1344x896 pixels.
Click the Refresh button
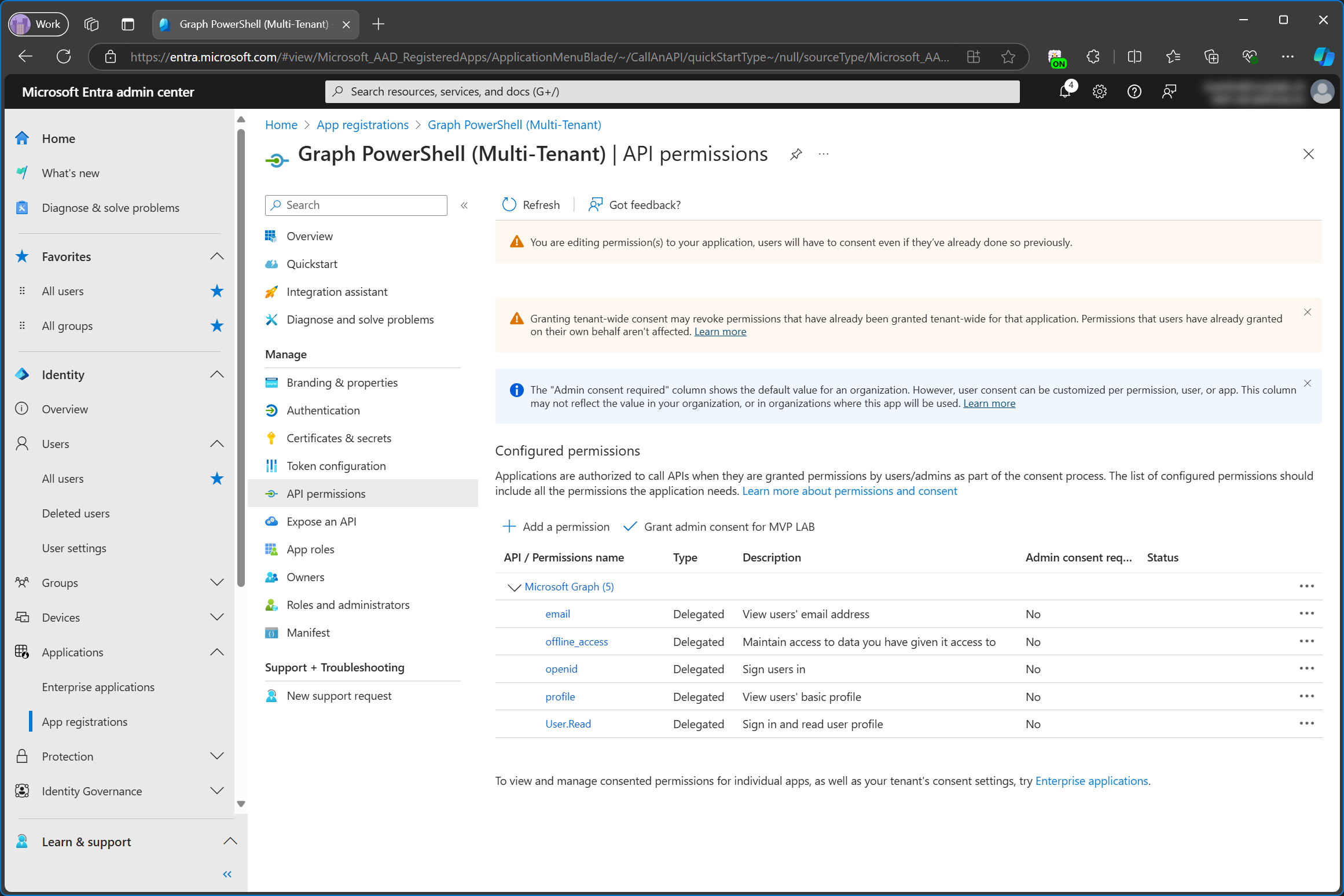531,205
